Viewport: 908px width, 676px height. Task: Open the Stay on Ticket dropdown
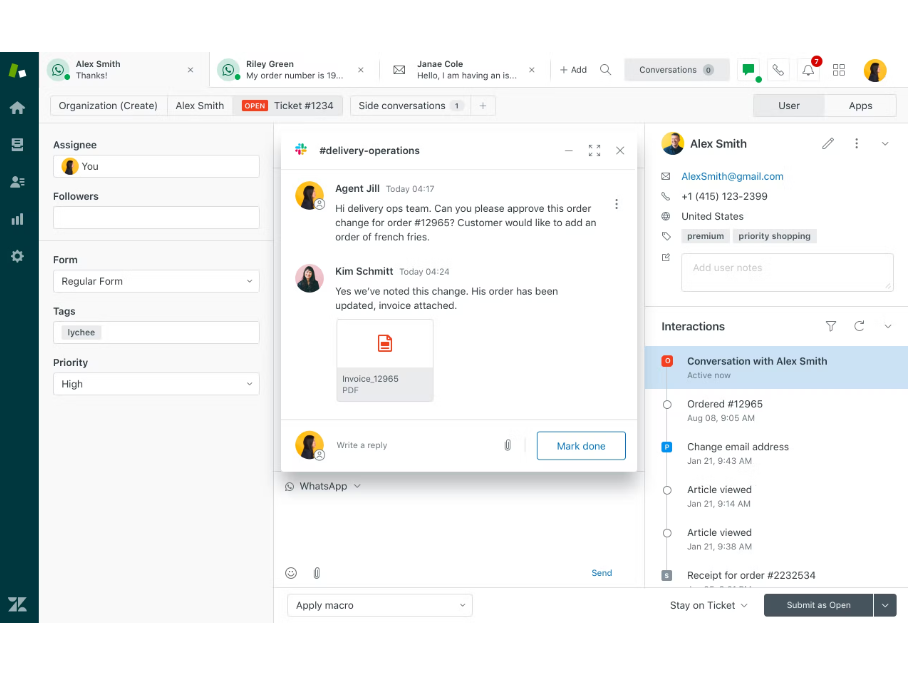708,605
